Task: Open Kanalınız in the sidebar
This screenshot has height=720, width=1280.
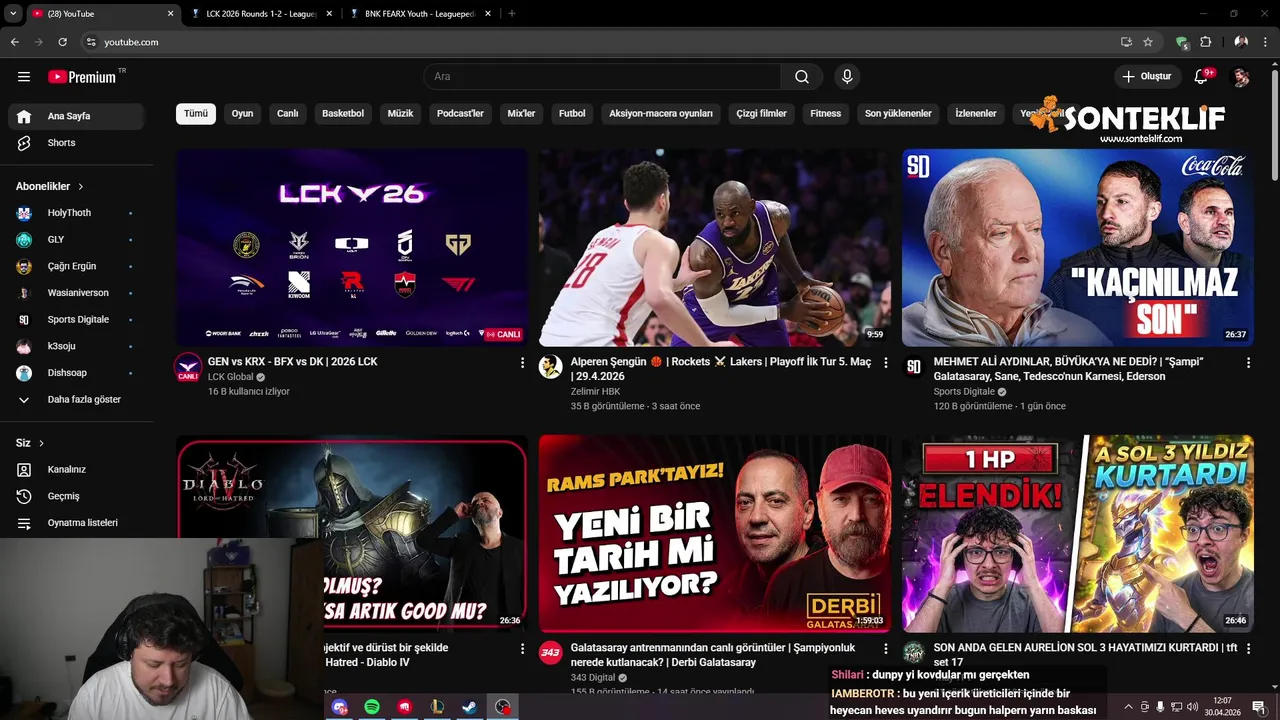Action: pos(76,469)
